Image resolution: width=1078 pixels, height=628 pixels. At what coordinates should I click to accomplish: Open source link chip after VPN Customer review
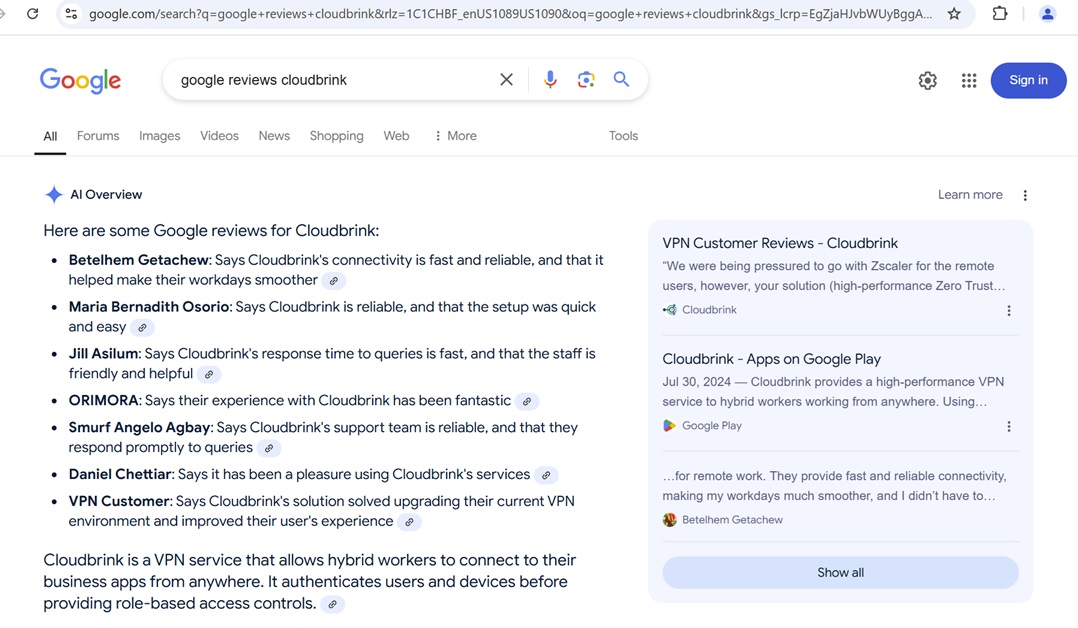(409, 521)
